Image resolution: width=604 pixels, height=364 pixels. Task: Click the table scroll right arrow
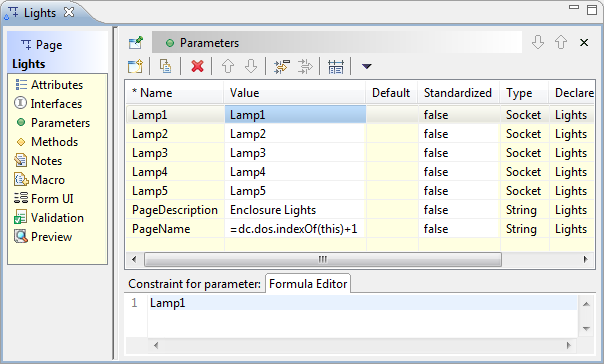coord(586,259)
